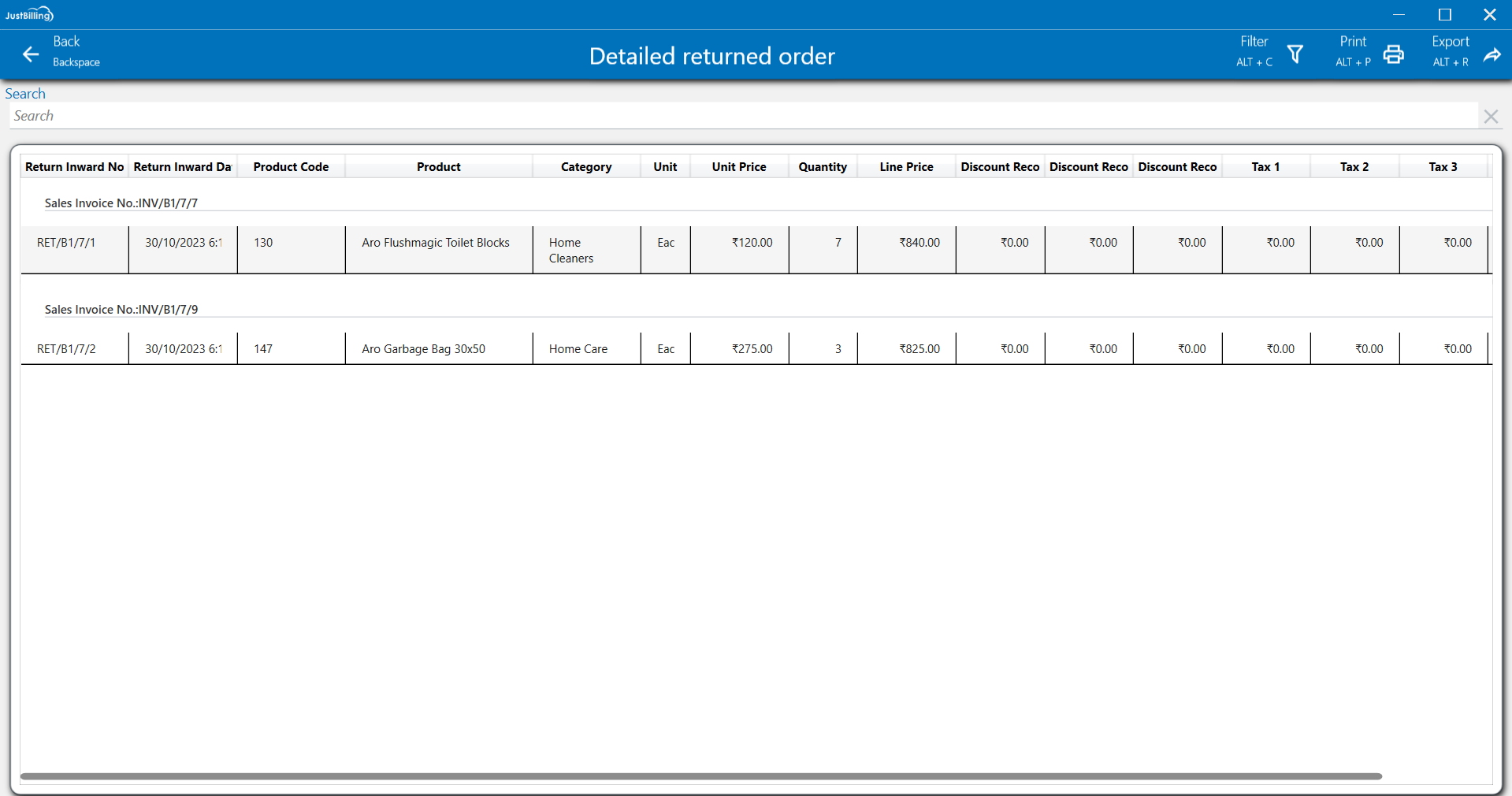The image size is (1512, 796).
Task: Click the horizontal scrollbar at bottom
Action: click(x=700, y=776)
